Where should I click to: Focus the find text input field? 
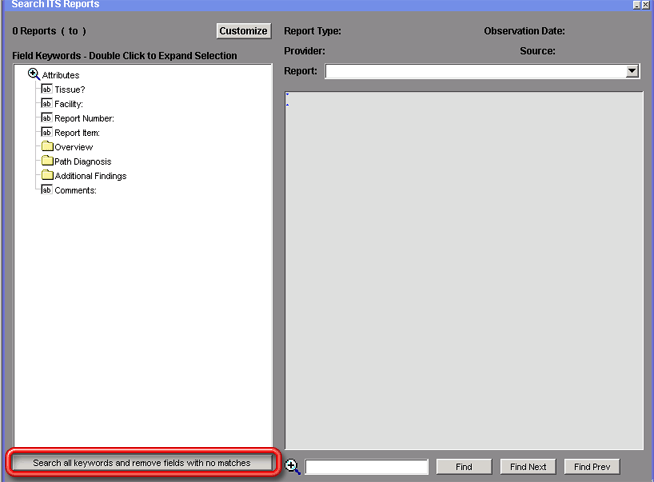[x=367, y=467]
